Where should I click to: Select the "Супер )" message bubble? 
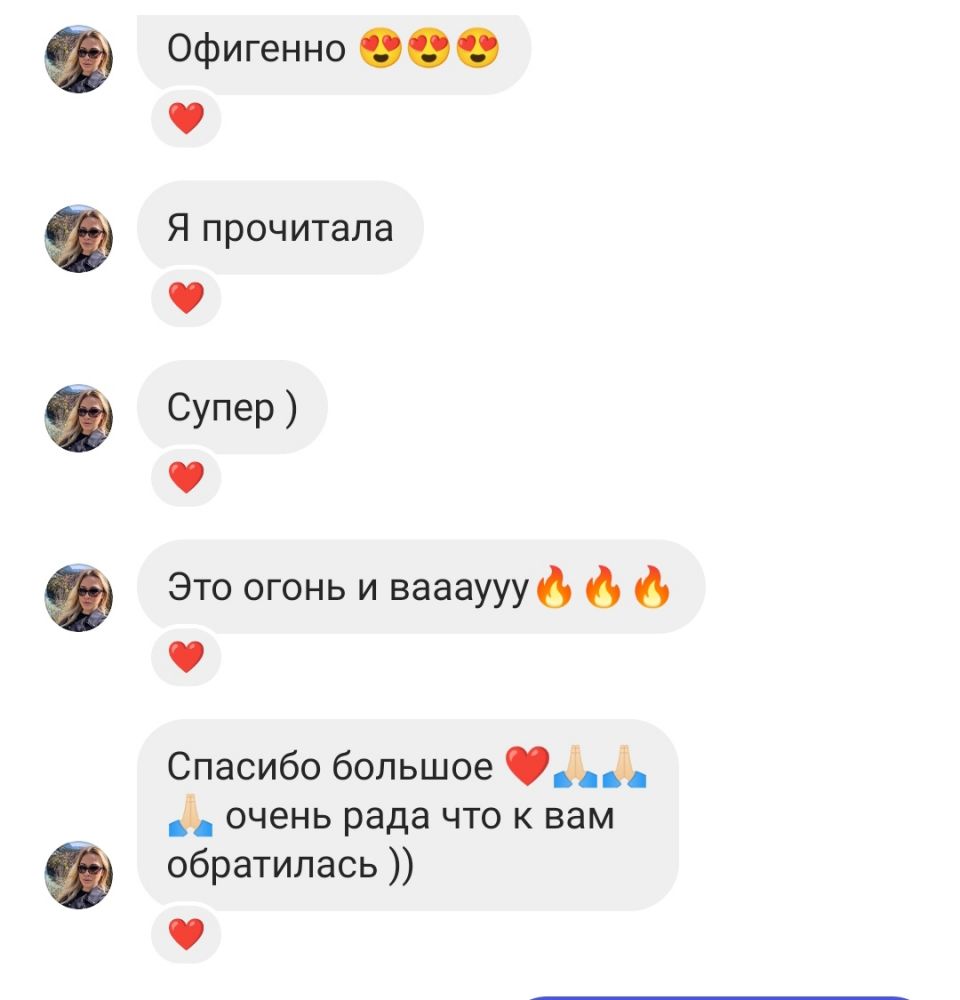click(232, 408)
